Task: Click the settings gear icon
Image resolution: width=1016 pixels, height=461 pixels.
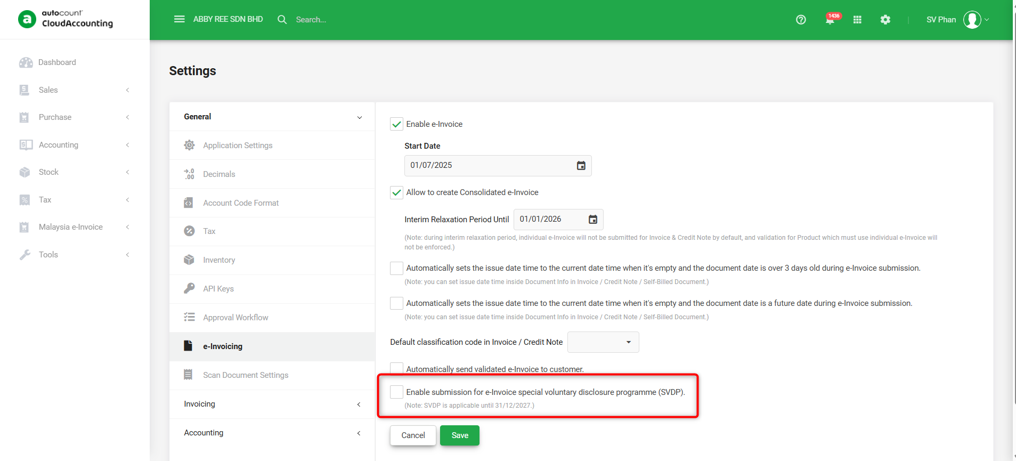Action: [x=885, y=19]
